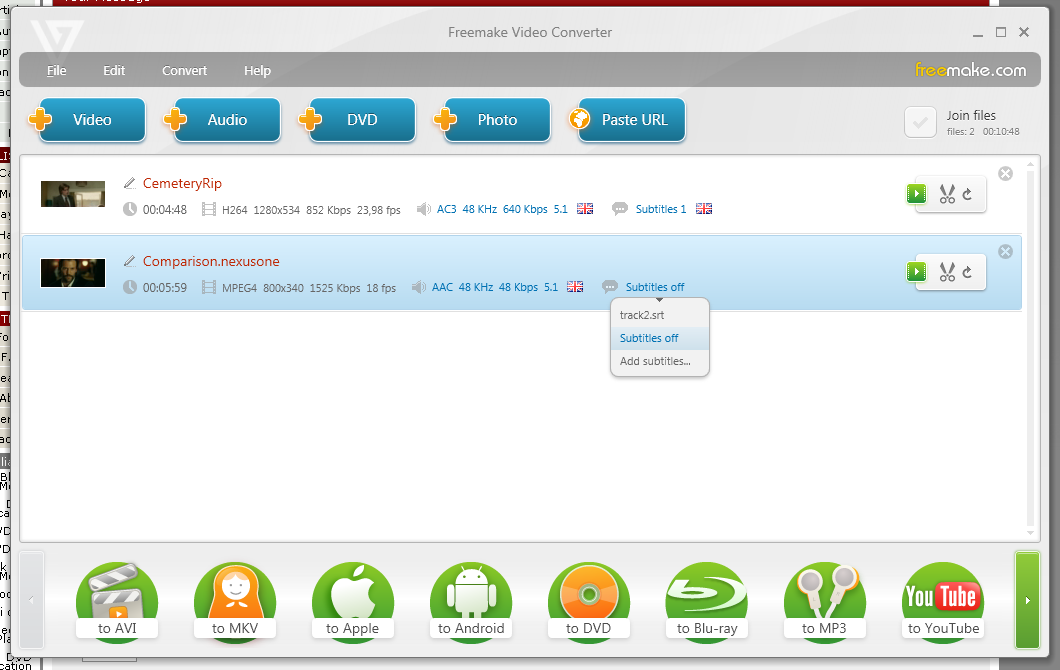Click the speaker icon on the Comparison.nexusone row
The height and width of the screenshot is (670, 1060).
tap(419, 287)
